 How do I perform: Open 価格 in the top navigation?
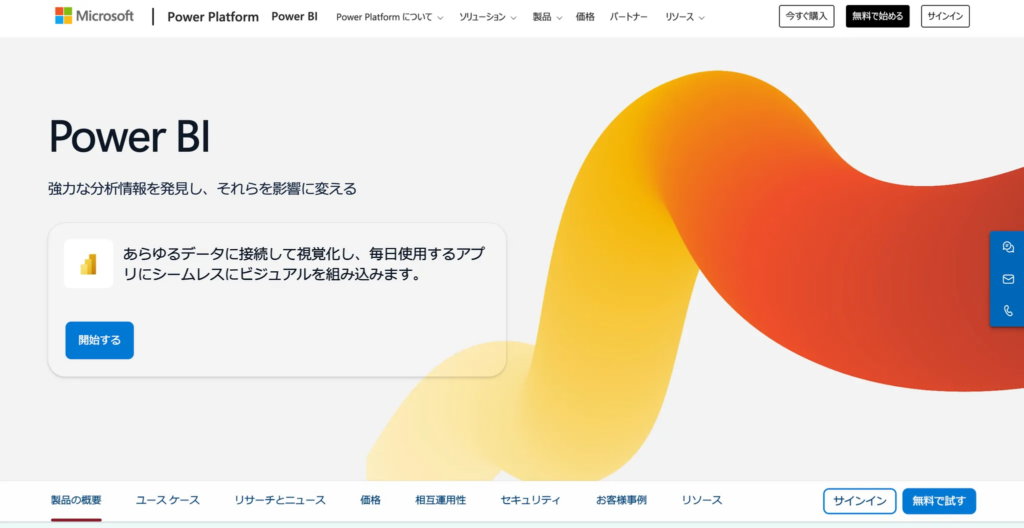coord(585,17)
